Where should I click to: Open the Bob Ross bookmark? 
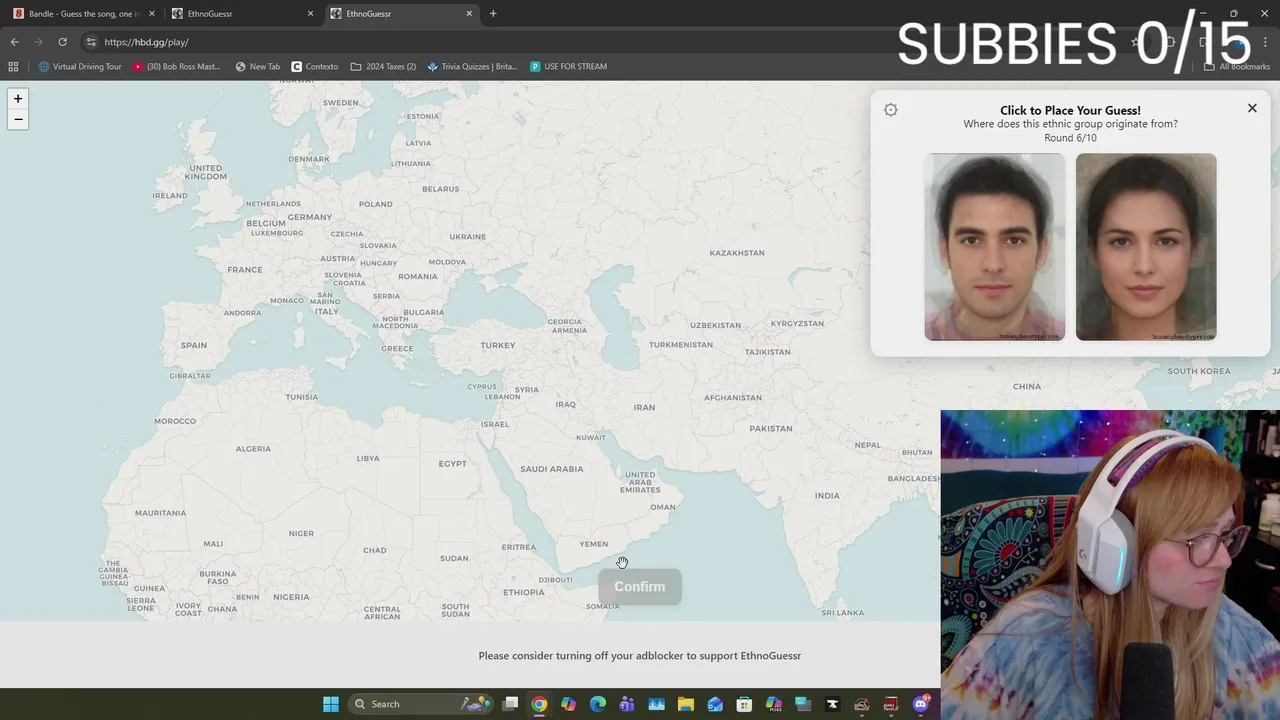177,67
